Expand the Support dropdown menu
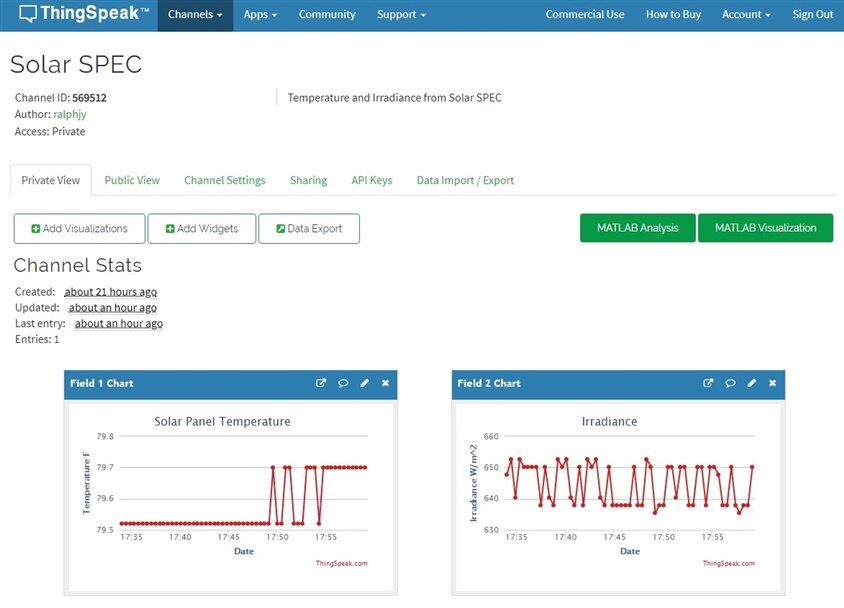 tap(401, 15)
